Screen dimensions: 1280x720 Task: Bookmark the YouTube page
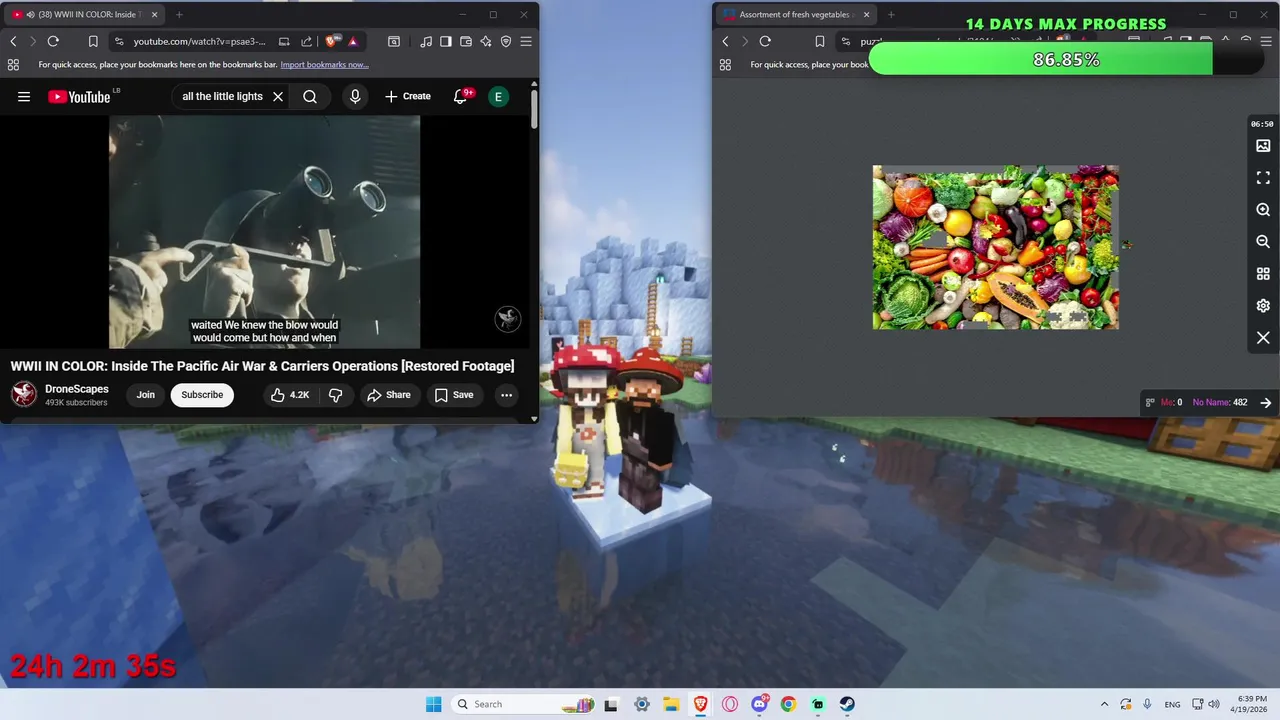pyautogui.click(x=93, y=41)
